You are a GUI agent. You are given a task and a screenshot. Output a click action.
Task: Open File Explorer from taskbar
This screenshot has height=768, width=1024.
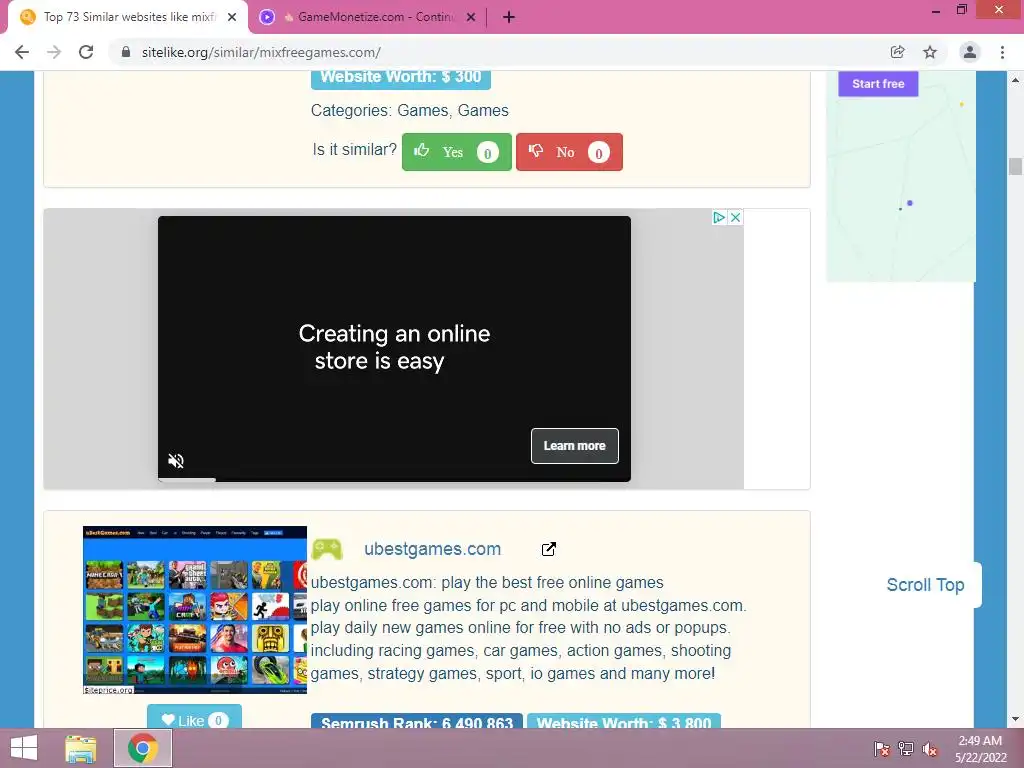click(x=81, y=748)
